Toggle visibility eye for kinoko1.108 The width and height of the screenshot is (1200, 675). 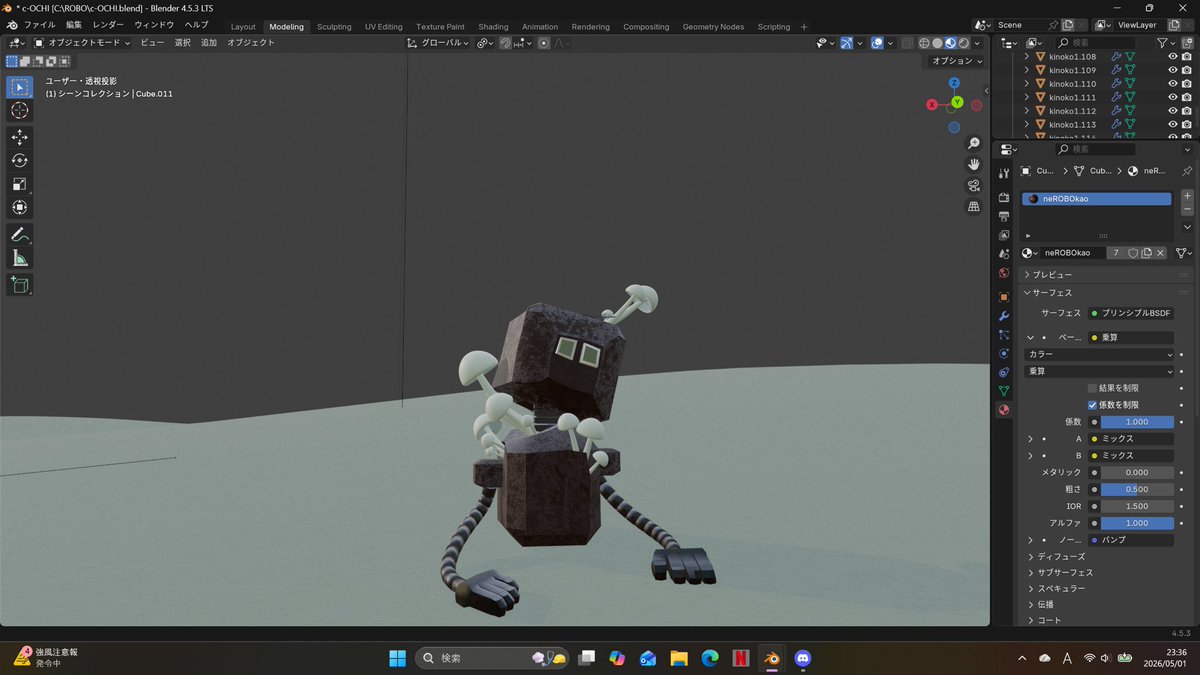click(1173, 57)
